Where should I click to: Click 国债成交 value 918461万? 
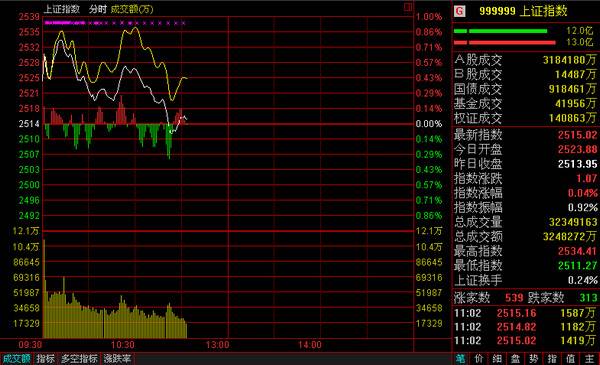pos(573,89)
